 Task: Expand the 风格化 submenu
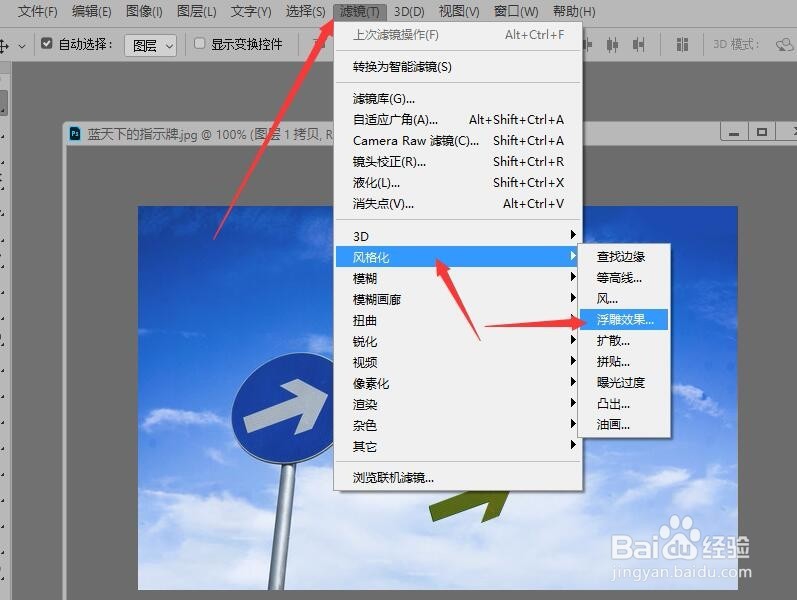(458, 257)
